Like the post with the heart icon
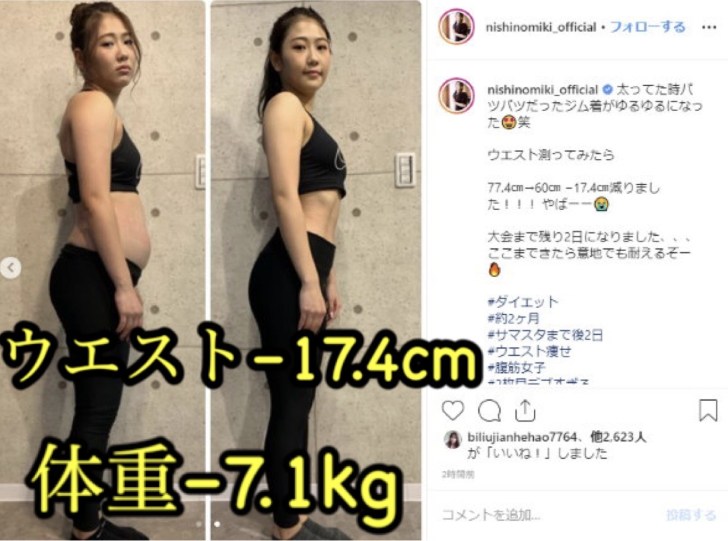Screen dimensions: 728x541 (x=453, y=411)
